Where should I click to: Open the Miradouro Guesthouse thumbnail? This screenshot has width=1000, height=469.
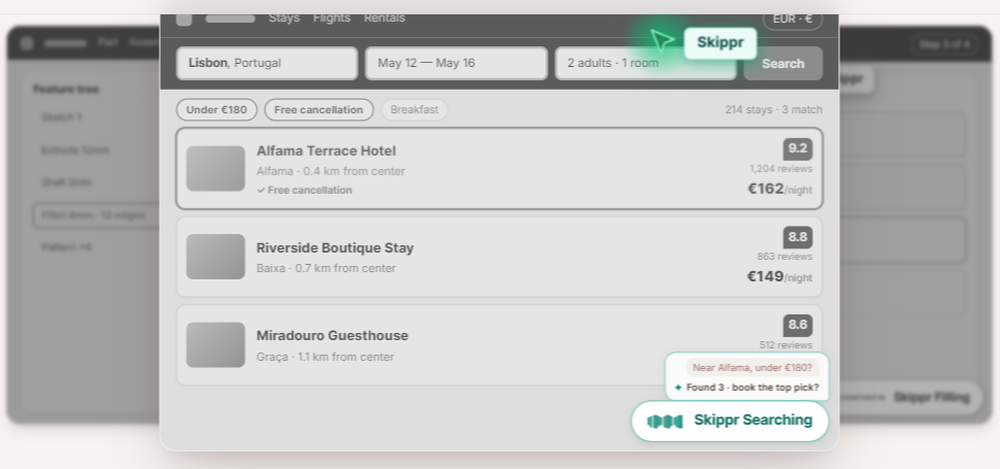point(216,345)
